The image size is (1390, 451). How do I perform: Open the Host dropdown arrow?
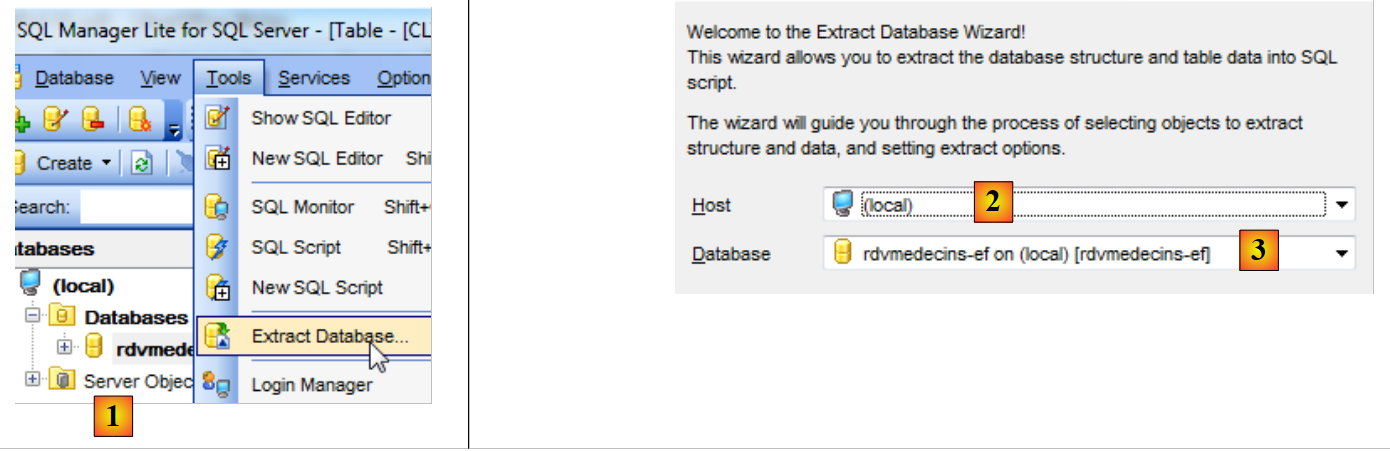coord(1342,205)
